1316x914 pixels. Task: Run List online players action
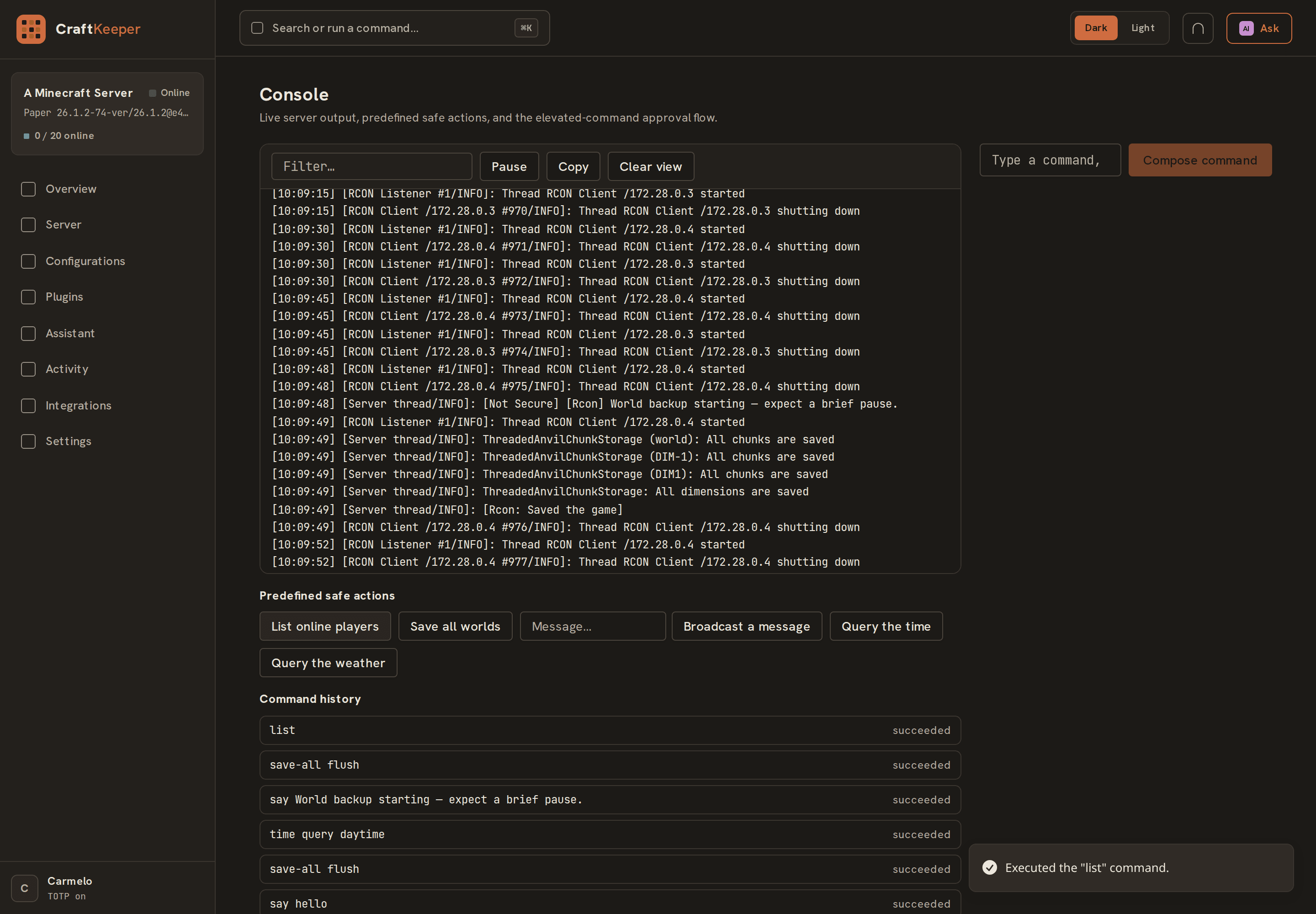click(325, 627)
